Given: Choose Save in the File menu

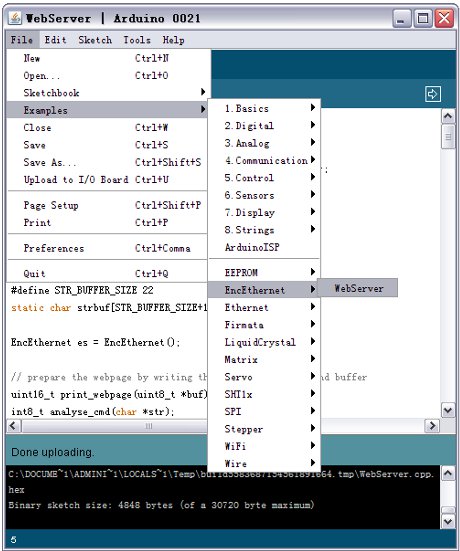Looking at the screenshot, I should 107,145.
